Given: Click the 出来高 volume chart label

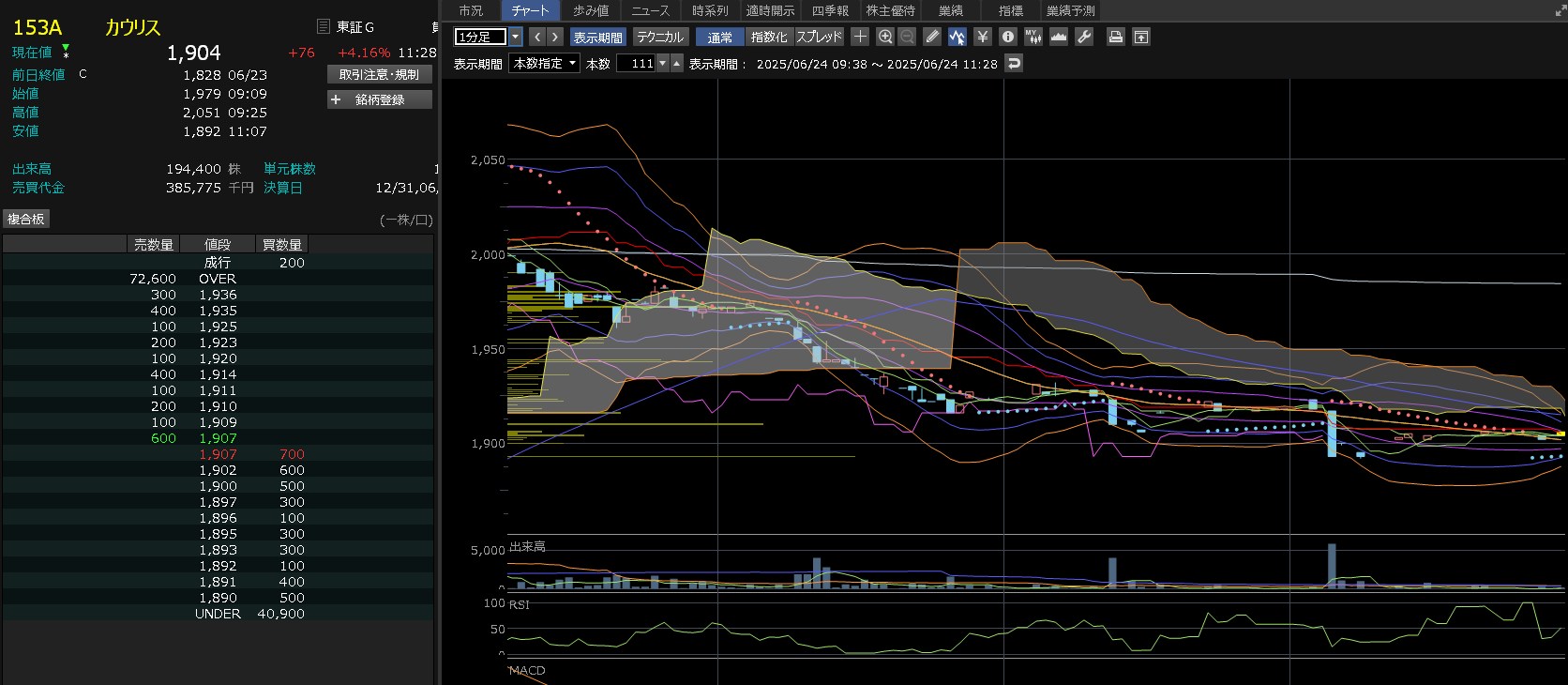Looking at the screenshot, I should point(527,546).
